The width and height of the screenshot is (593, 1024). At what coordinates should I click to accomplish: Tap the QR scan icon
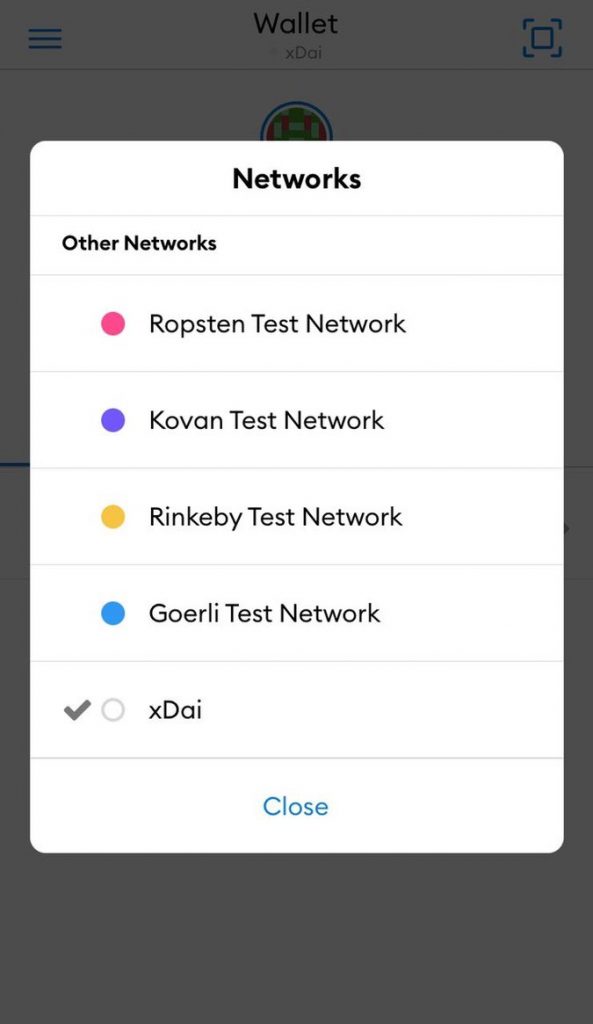point(542,38)
